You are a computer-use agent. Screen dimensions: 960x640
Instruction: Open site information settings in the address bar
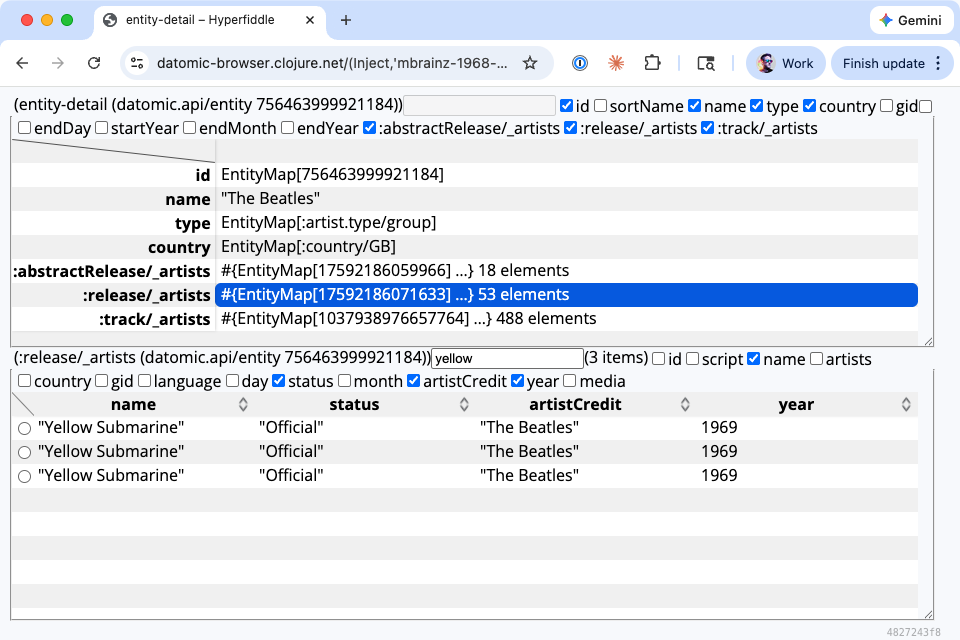click(136, 62)
